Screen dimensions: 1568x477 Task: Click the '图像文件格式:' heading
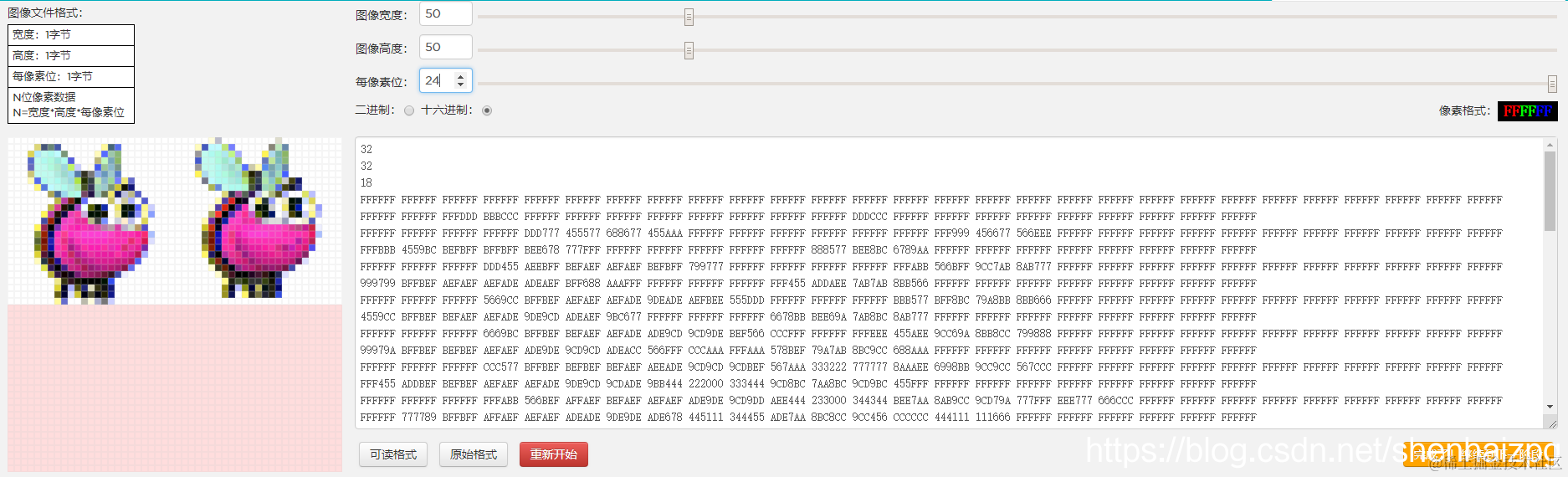(45, 13)
